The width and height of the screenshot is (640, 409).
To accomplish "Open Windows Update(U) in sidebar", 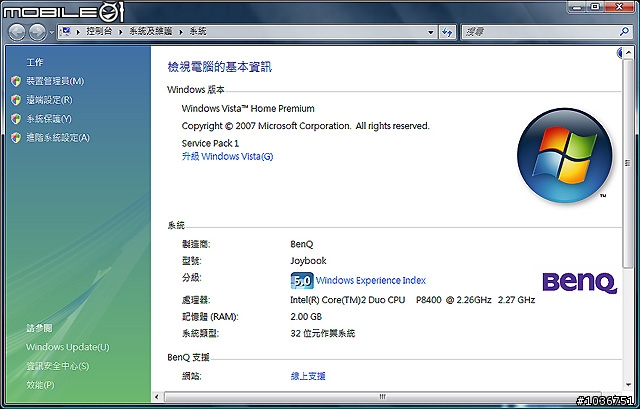I will point(68,347).
